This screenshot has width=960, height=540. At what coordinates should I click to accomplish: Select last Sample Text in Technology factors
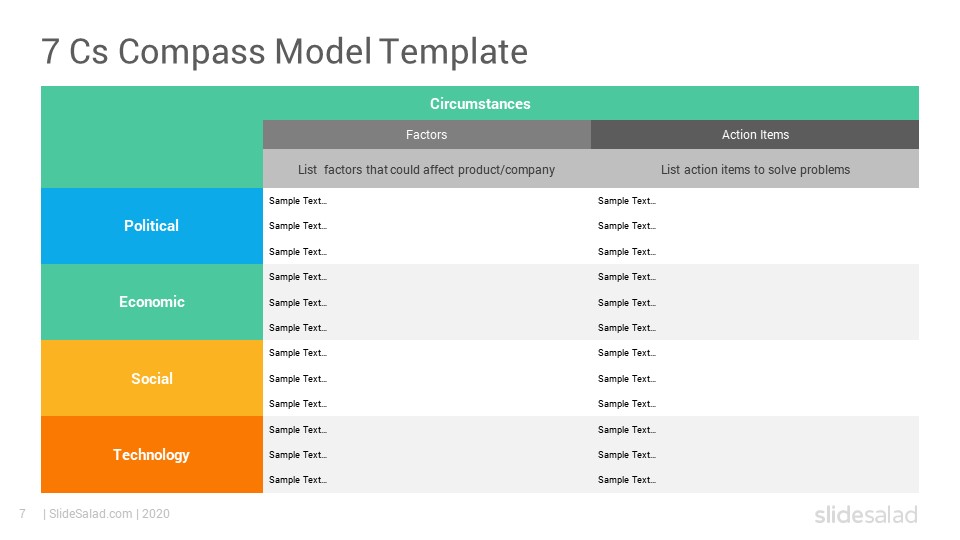[298, 480]
